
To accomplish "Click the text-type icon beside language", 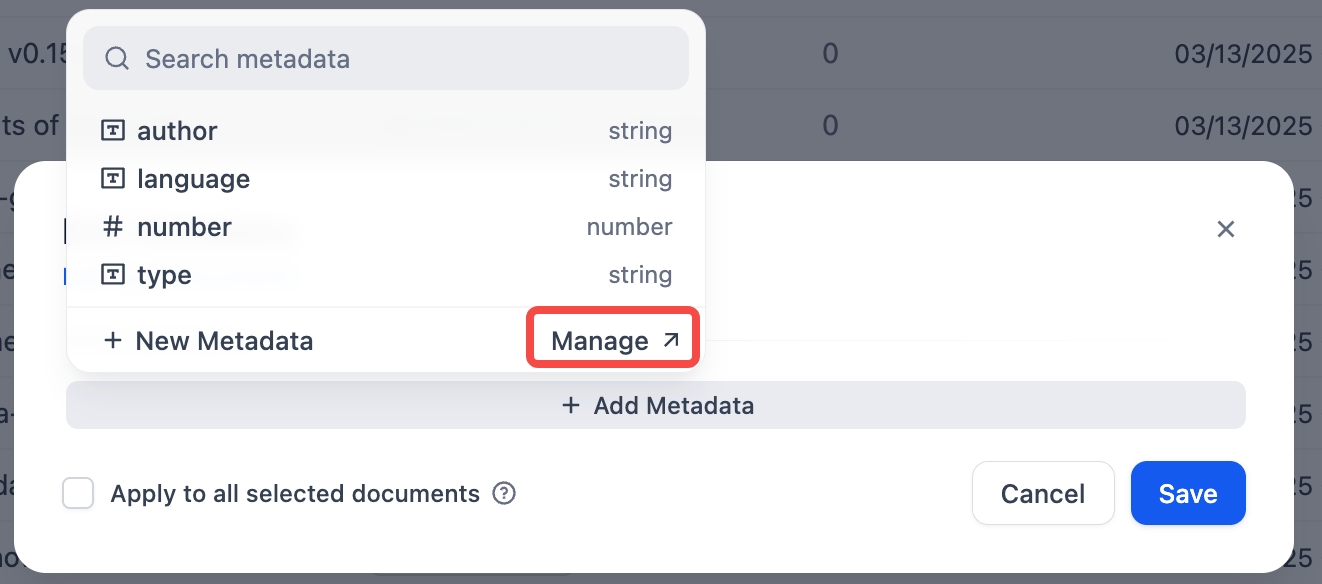I will (114, 178).
